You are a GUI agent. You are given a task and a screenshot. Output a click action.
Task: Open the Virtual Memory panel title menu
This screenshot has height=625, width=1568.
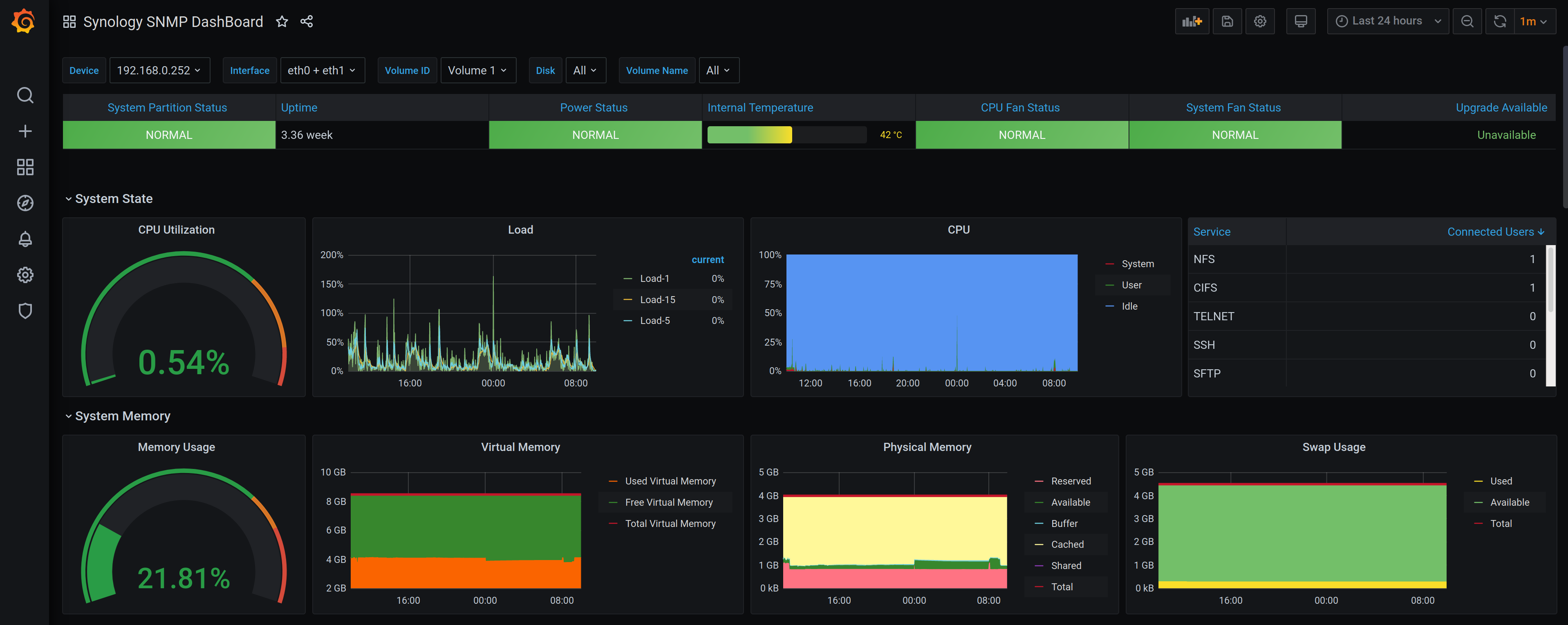520,446
